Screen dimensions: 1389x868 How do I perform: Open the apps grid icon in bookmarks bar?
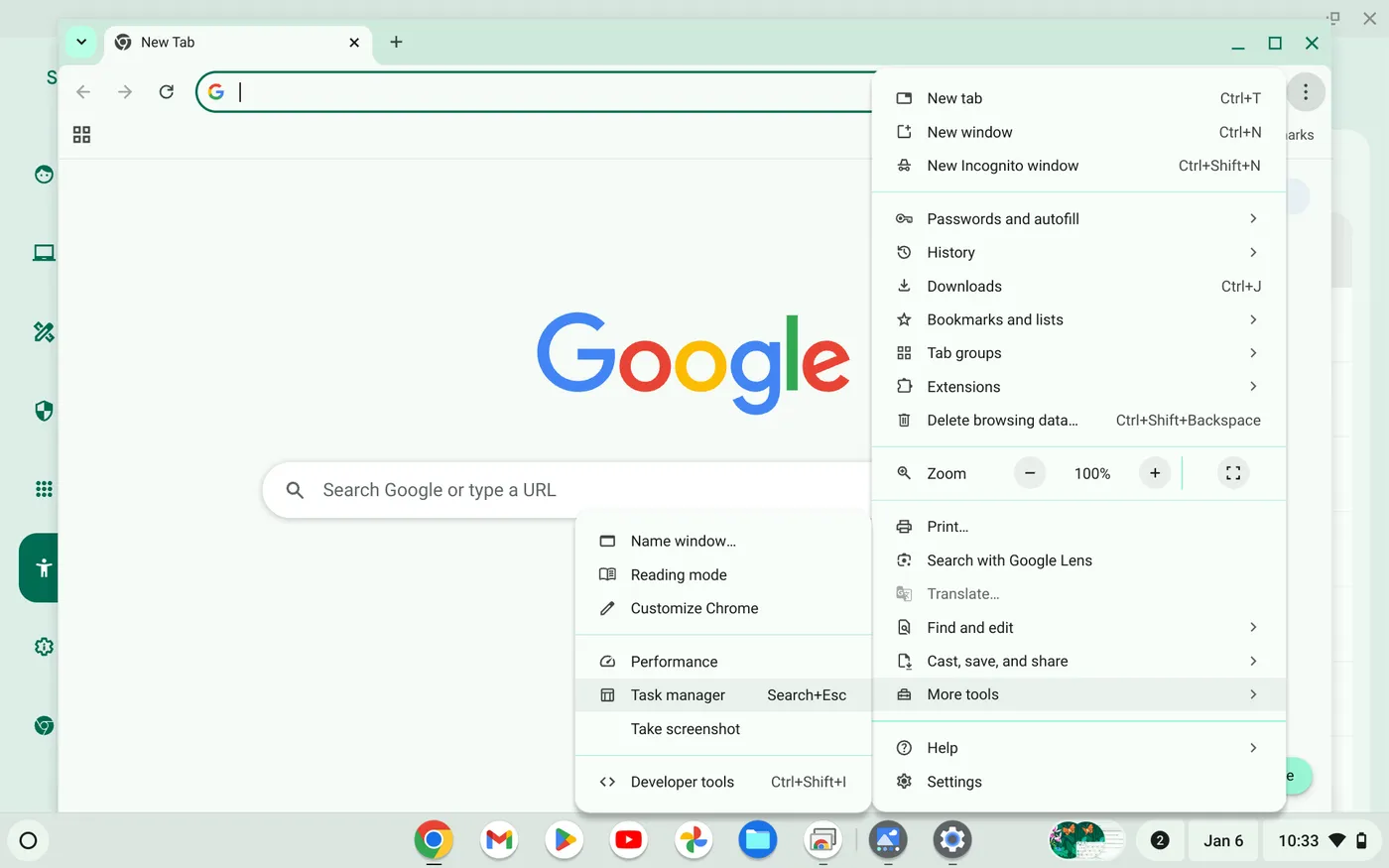(81, 135)
